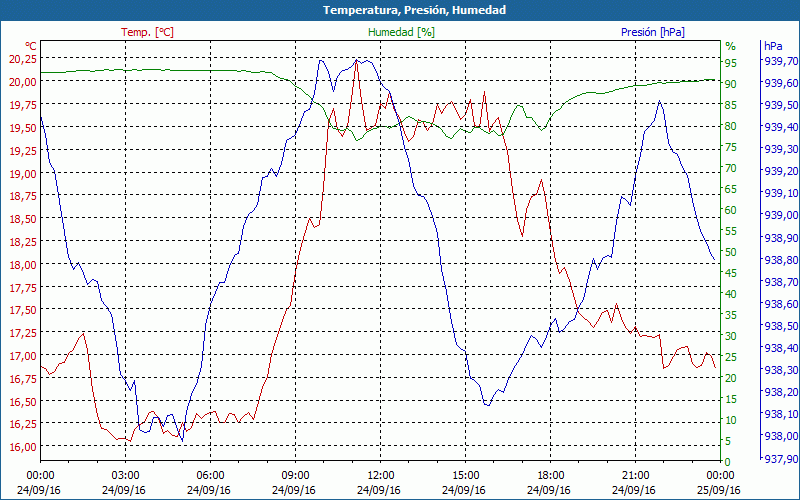Click the '19,50' temperature axis value
Screen dimensions: 800x500
coord(23,128)
